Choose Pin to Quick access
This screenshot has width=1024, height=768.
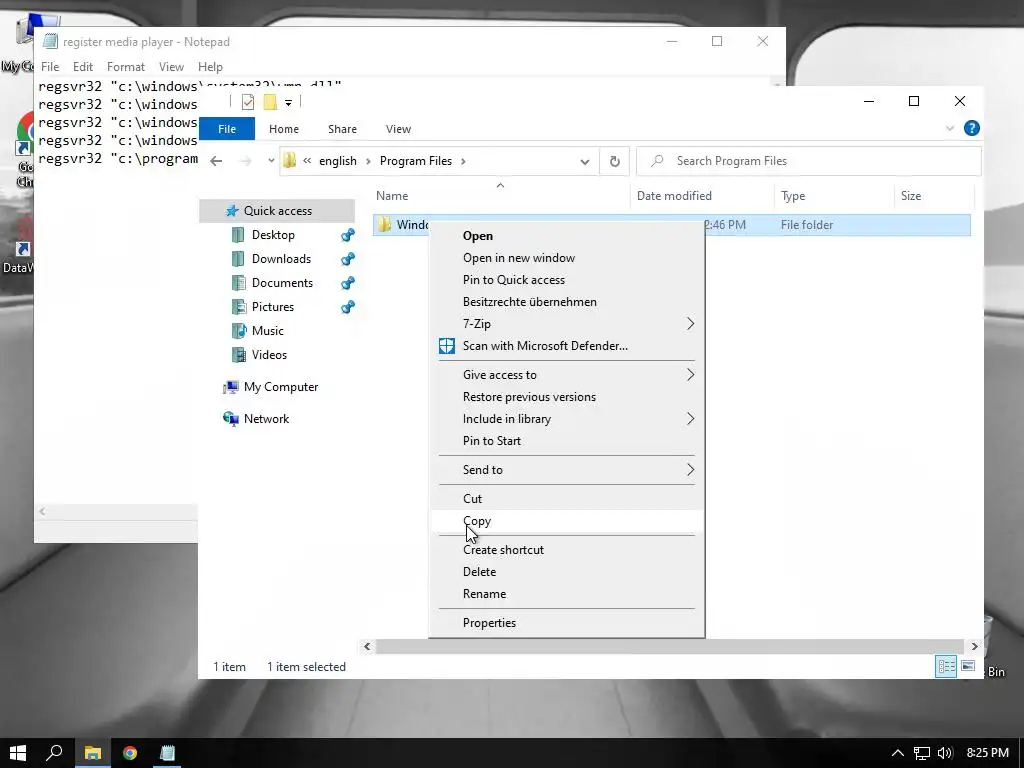click(566, 280)
